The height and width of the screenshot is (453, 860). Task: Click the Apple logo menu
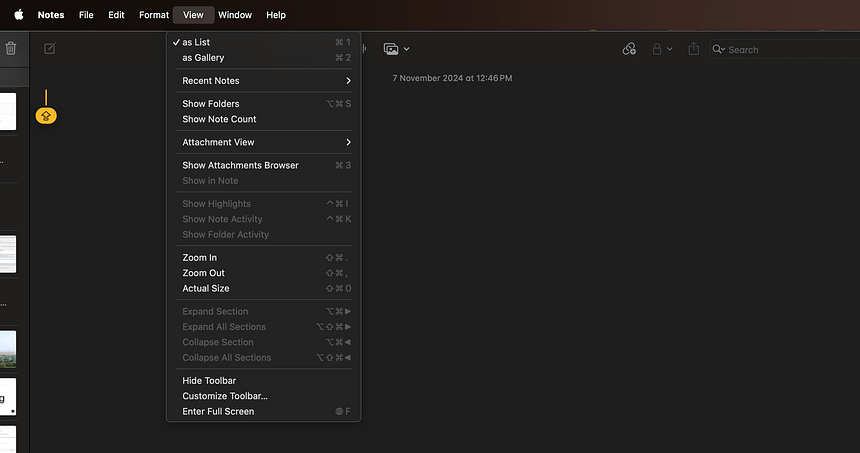19,15
